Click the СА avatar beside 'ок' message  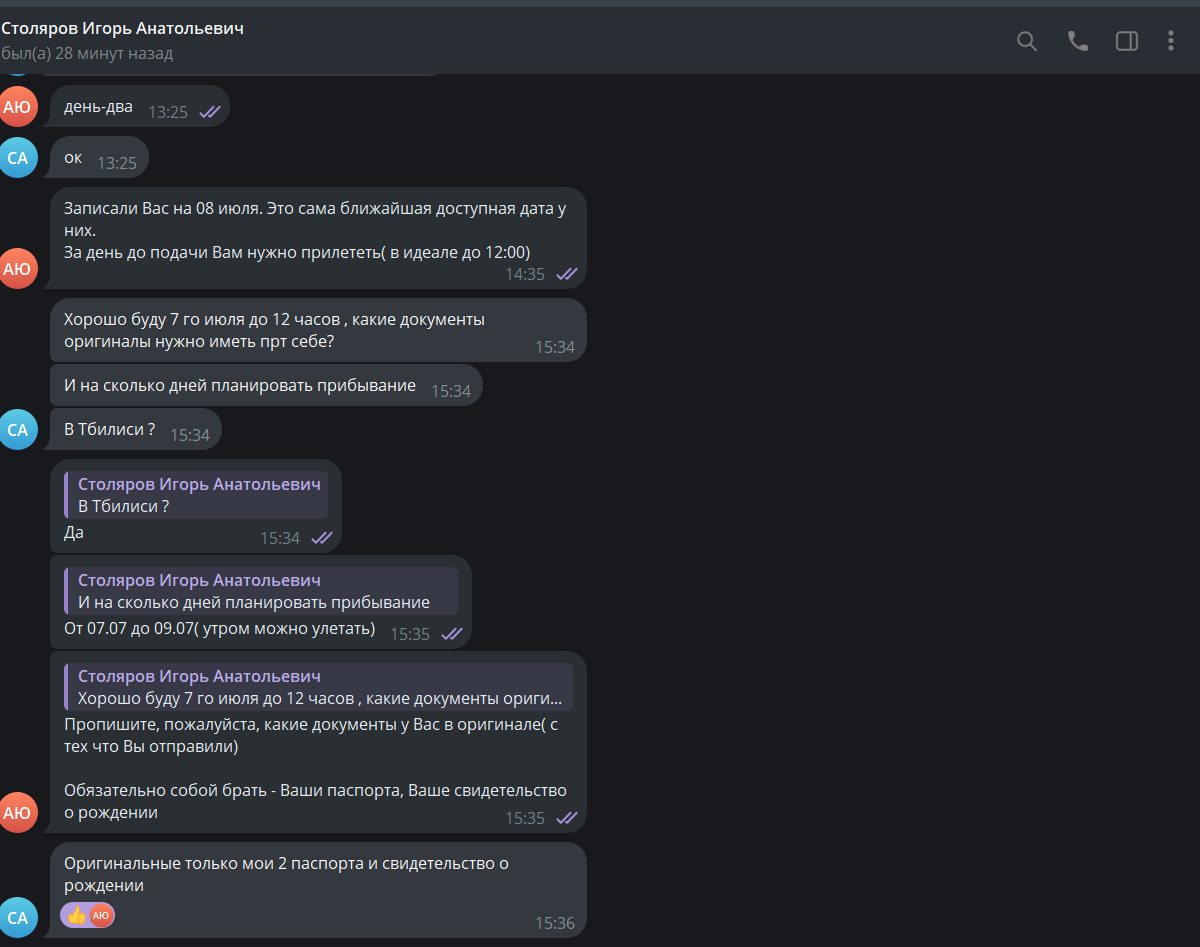(17, 157)
